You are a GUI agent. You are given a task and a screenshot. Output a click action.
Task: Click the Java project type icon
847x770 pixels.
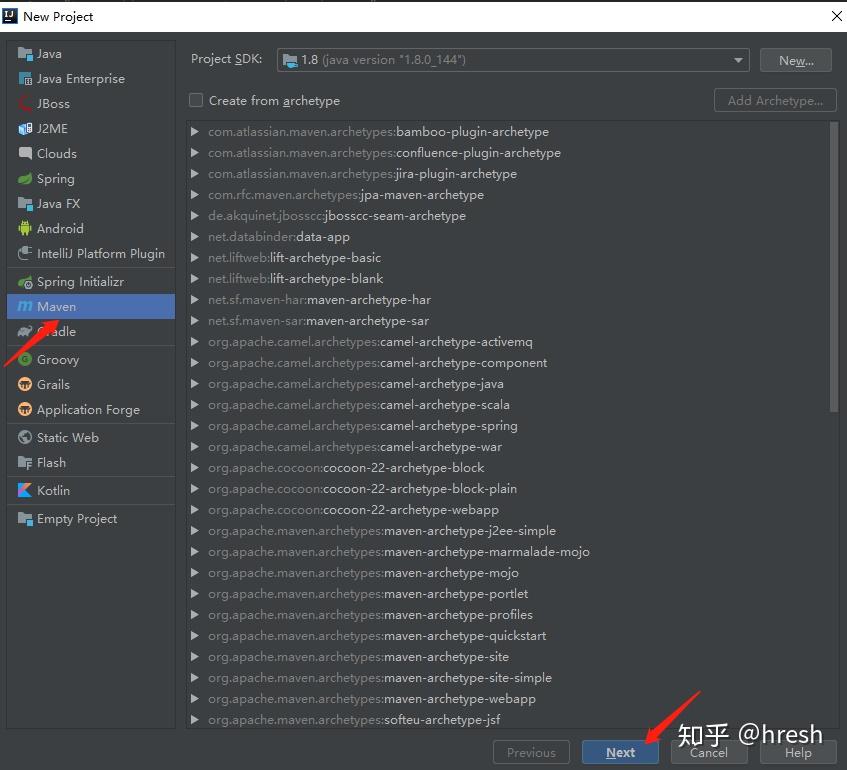(x=25, y=53)
